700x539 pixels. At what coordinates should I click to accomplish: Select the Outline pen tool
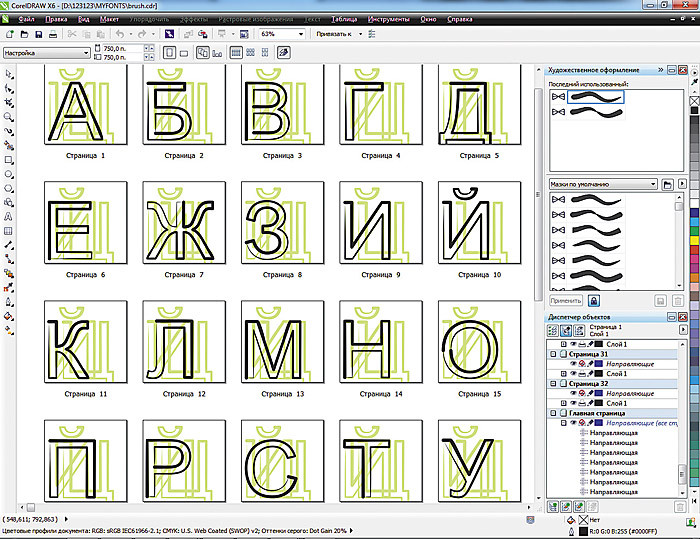point(9,302)
